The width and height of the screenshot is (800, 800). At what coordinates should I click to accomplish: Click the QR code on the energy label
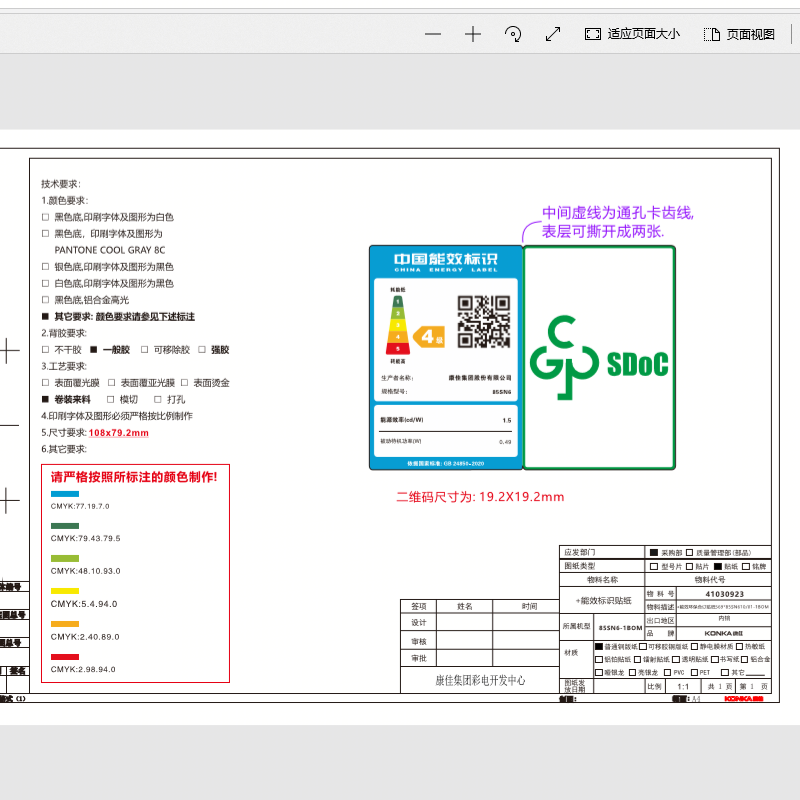[484, 322]
